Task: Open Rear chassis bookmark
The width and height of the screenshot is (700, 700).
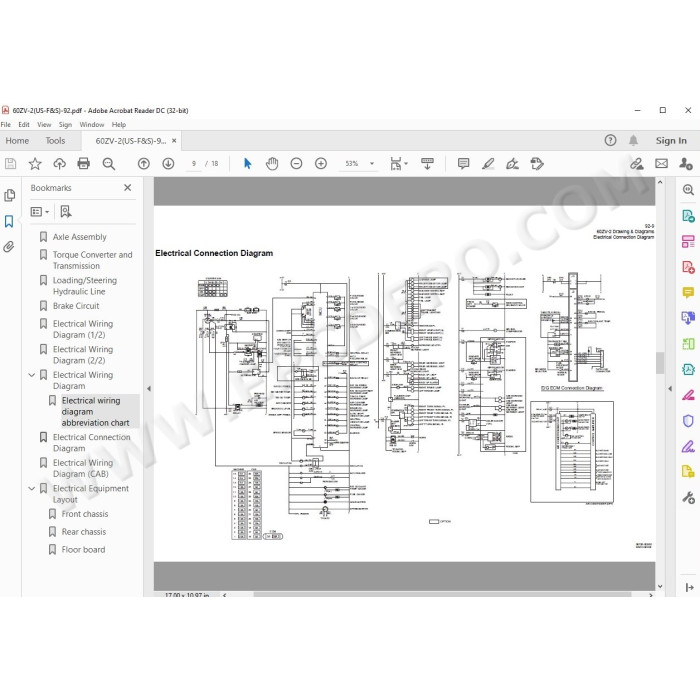Action: pos(84,532)
